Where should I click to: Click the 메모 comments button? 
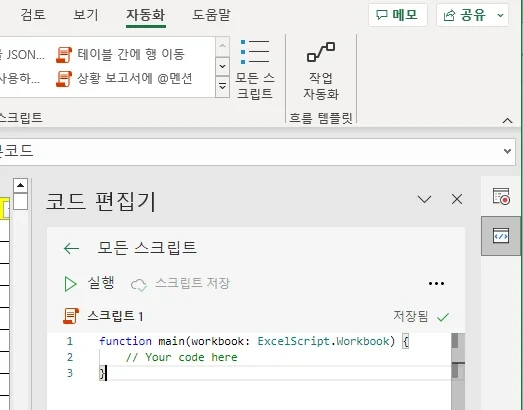tap(398, 15)
